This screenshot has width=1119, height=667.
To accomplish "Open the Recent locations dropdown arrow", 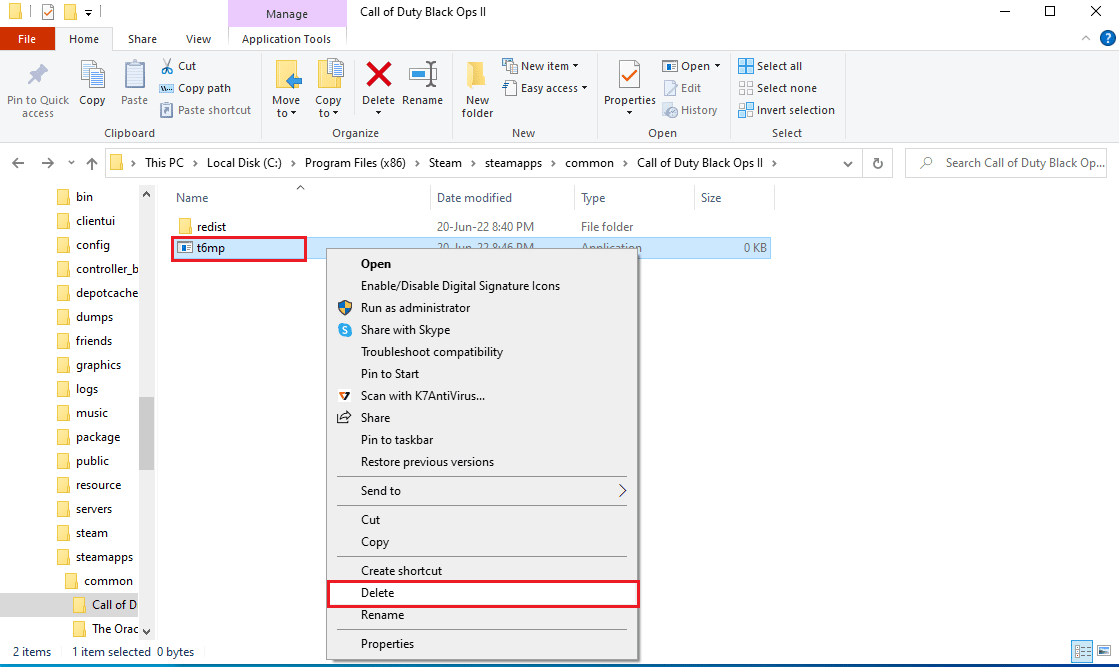I will coord(71,163).
